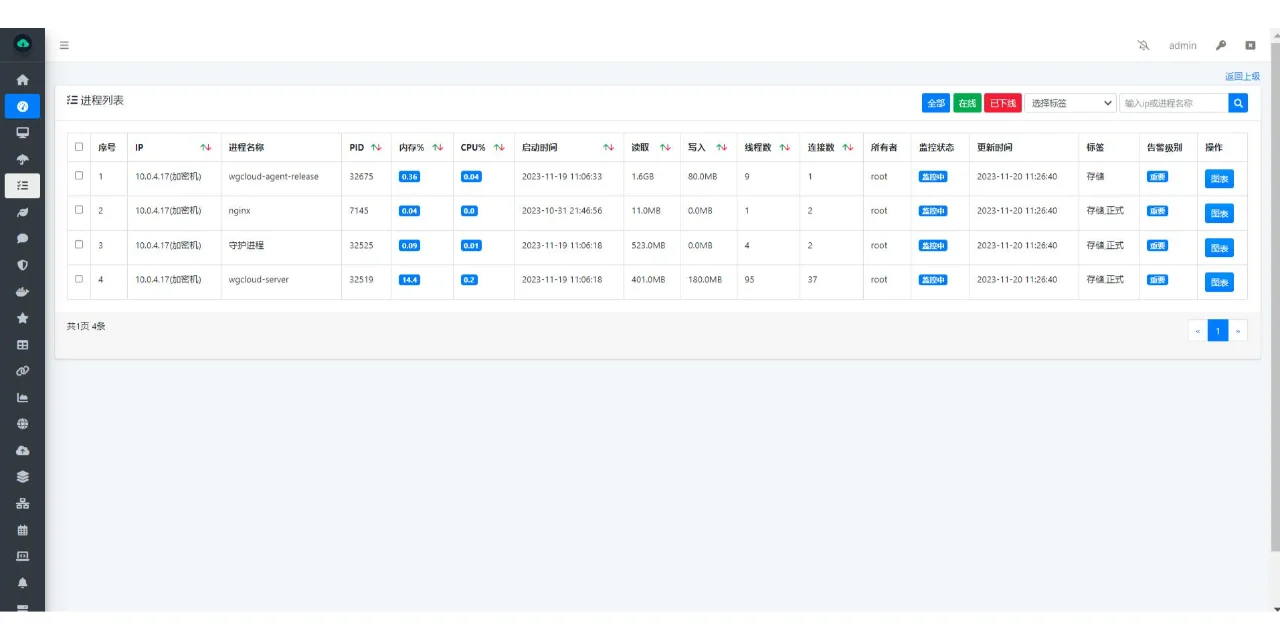The width and height of the screenshot is (1280, 639).
Task: Select page 1 in pagination
Action: 1218,330
